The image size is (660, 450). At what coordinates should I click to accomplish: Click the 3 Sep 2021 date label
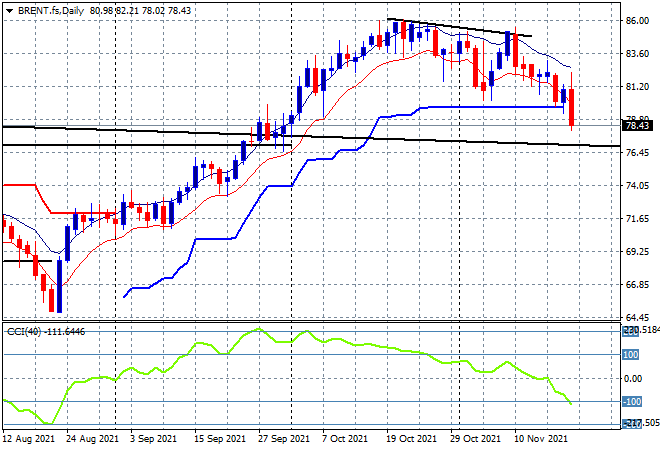[153, 439]
